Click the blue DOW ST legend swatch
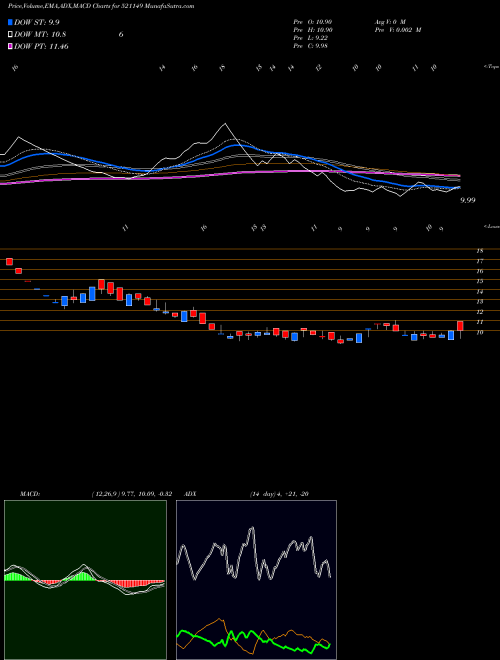The width and height of the screenshot is (500, 660). click(x=10, y=23)
